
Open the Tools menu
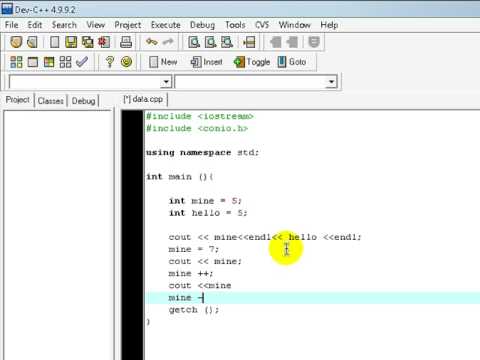click(235, 25)
